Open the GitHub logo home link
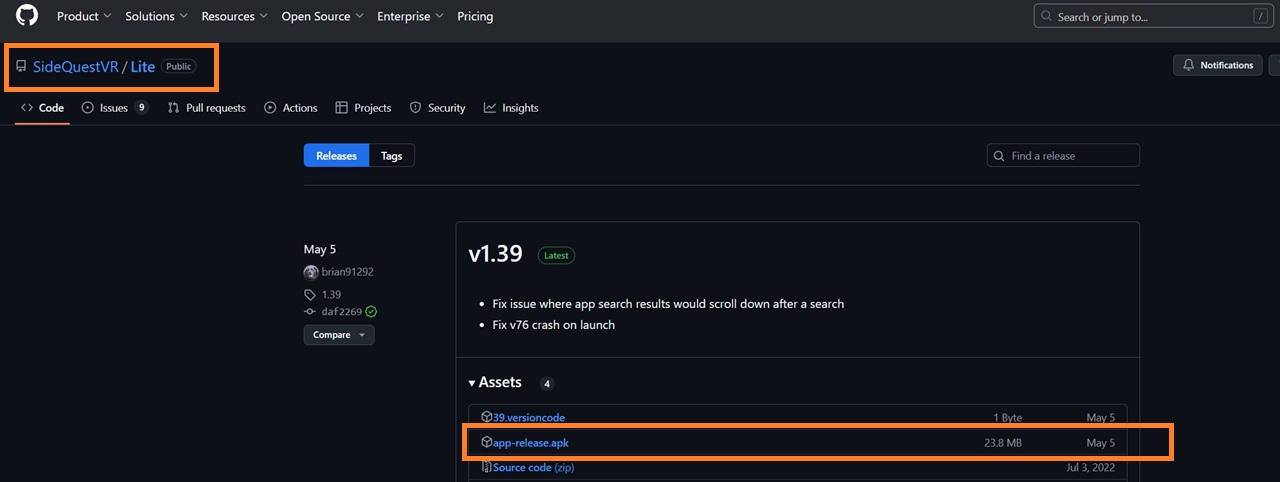This screenshot has height=482, width=1280. click(x=27, y=16)
